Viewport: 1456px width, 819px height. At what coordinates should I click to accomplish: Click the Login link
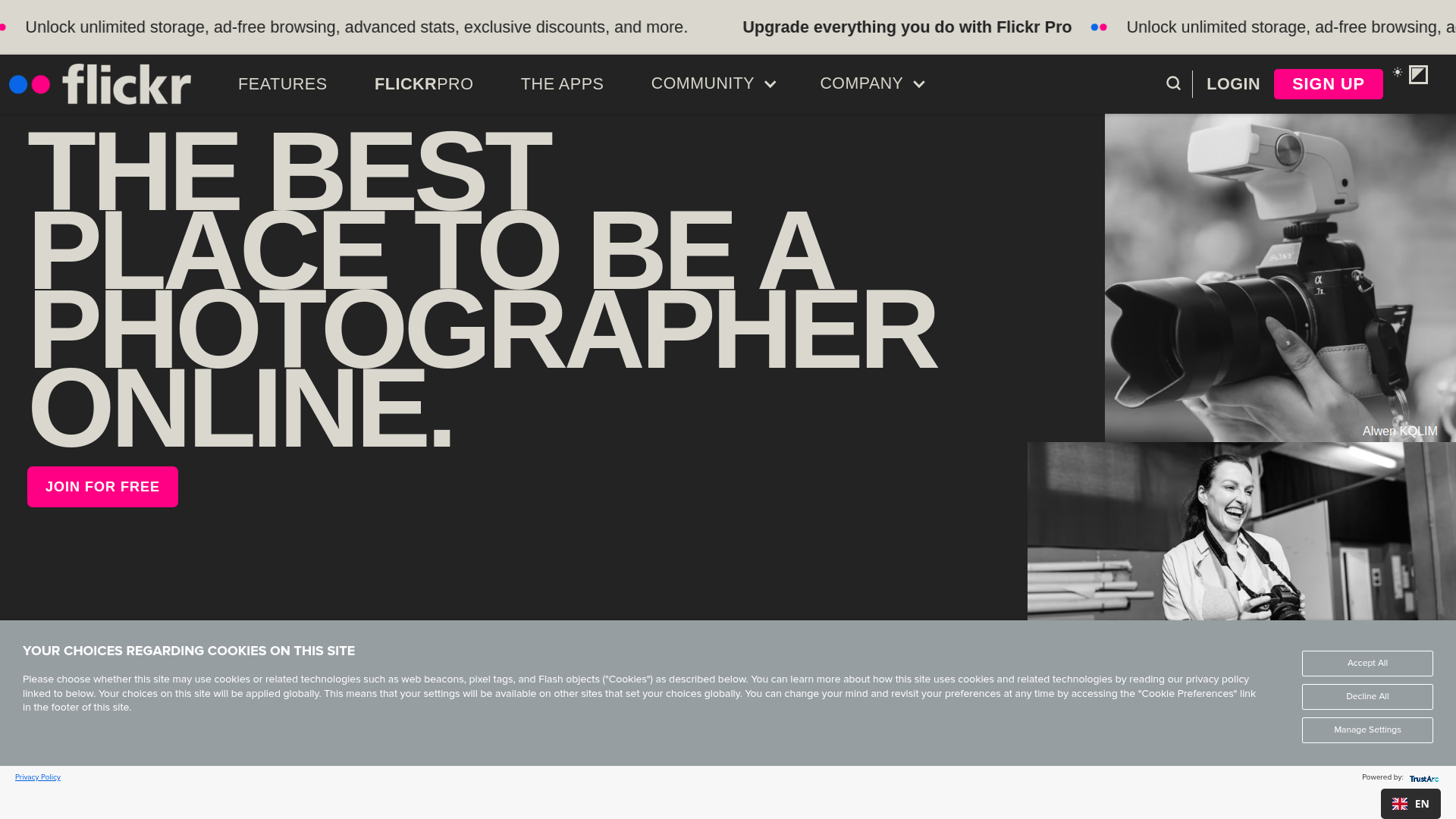coord(1233,84)
